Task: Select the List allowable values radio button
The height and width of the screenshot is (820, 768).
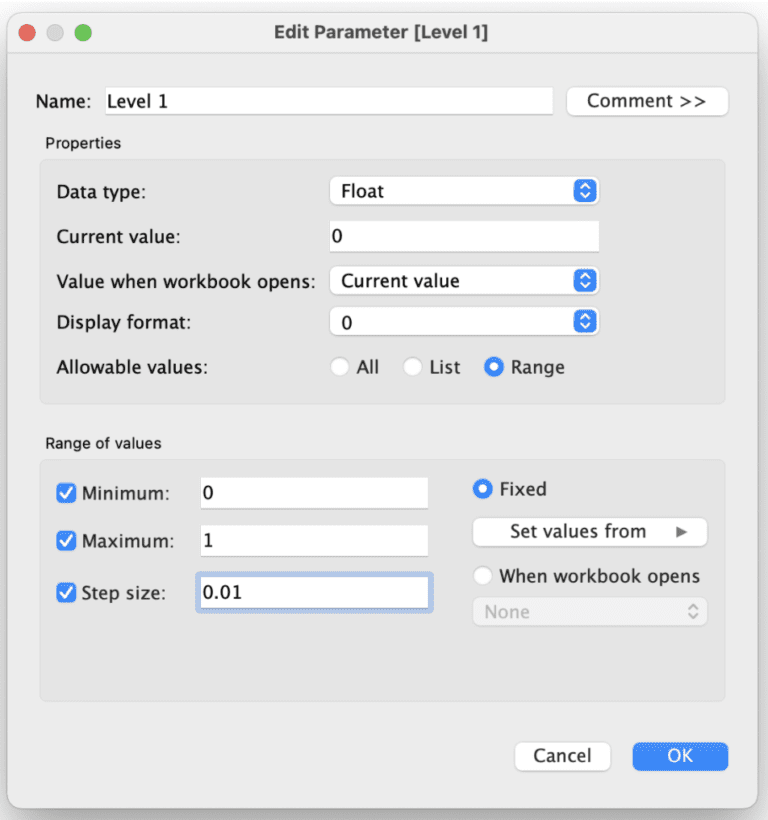Action: click(x=412, y=367)
